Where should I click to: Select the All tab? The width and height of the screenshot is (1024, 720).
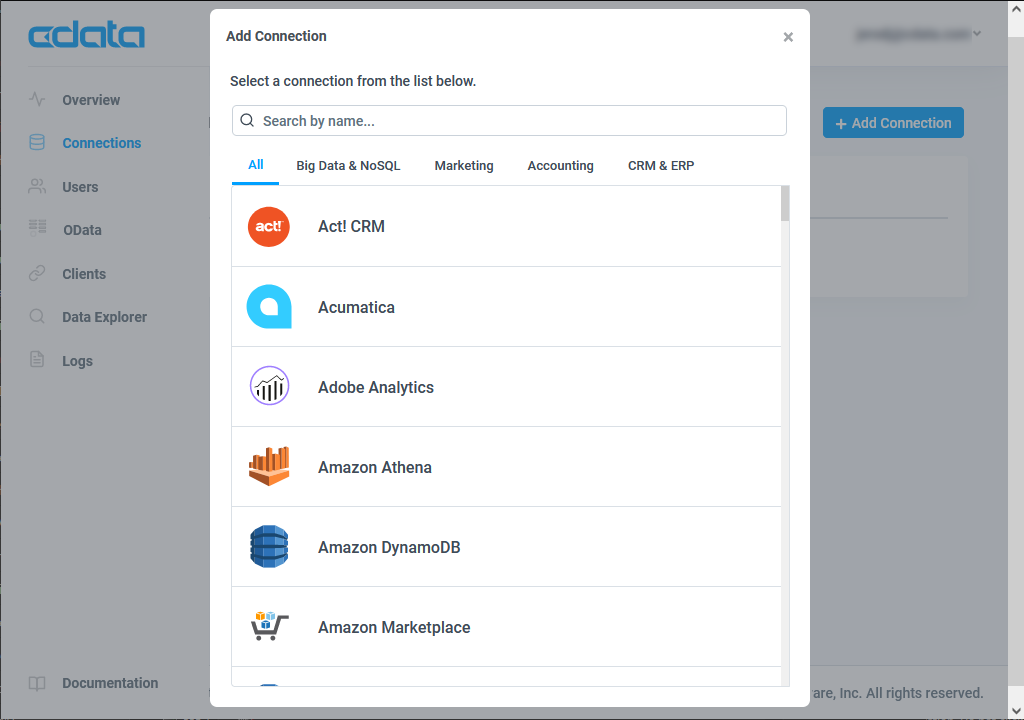255,165
